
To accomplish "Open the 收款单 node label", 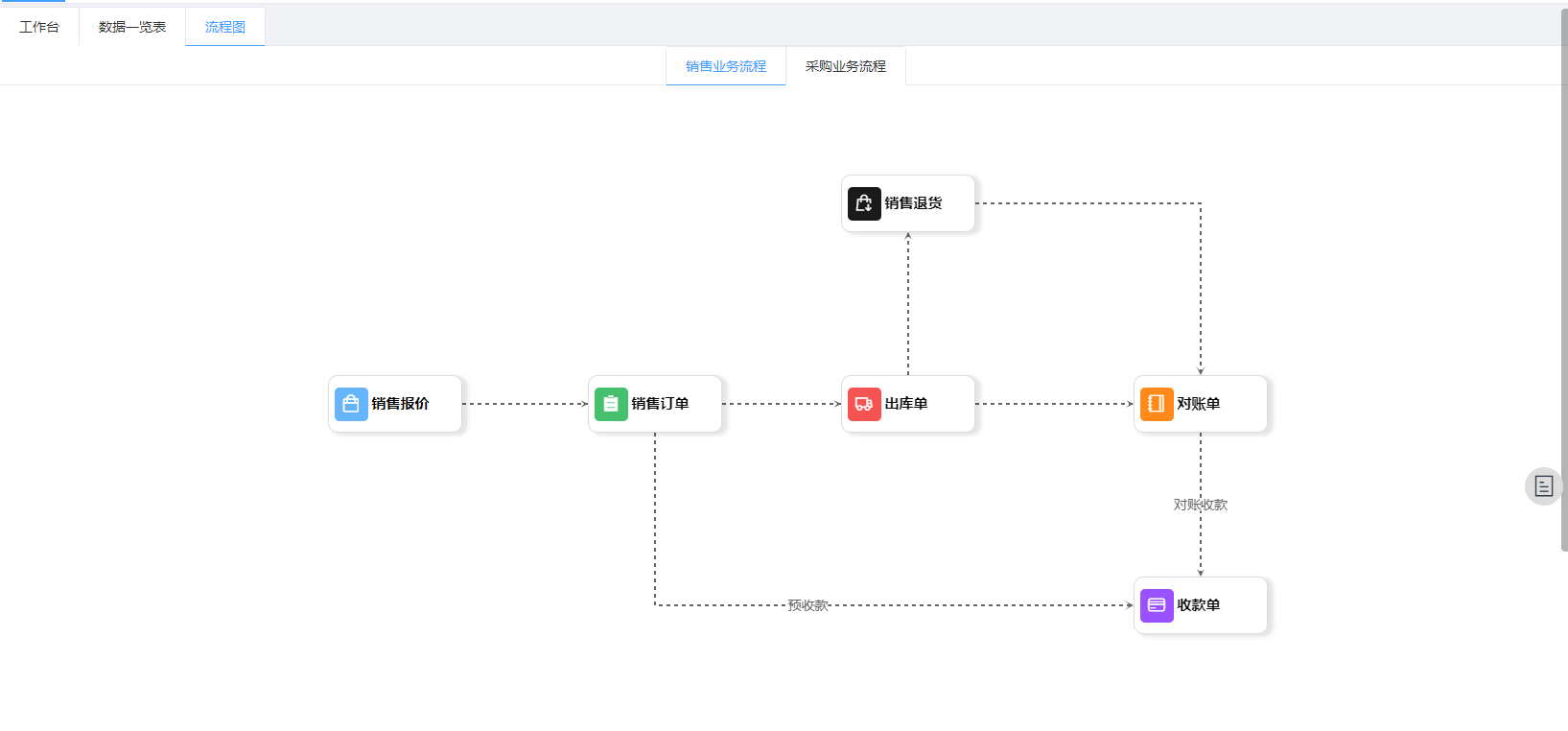I will (x=1199, y=605).
